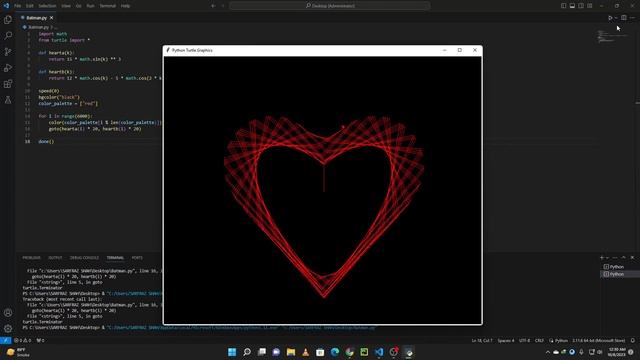This screenshot has width=640, height=360.
Task: Open the Accounts icon in activity bar
Action: (x=8, y=313)
